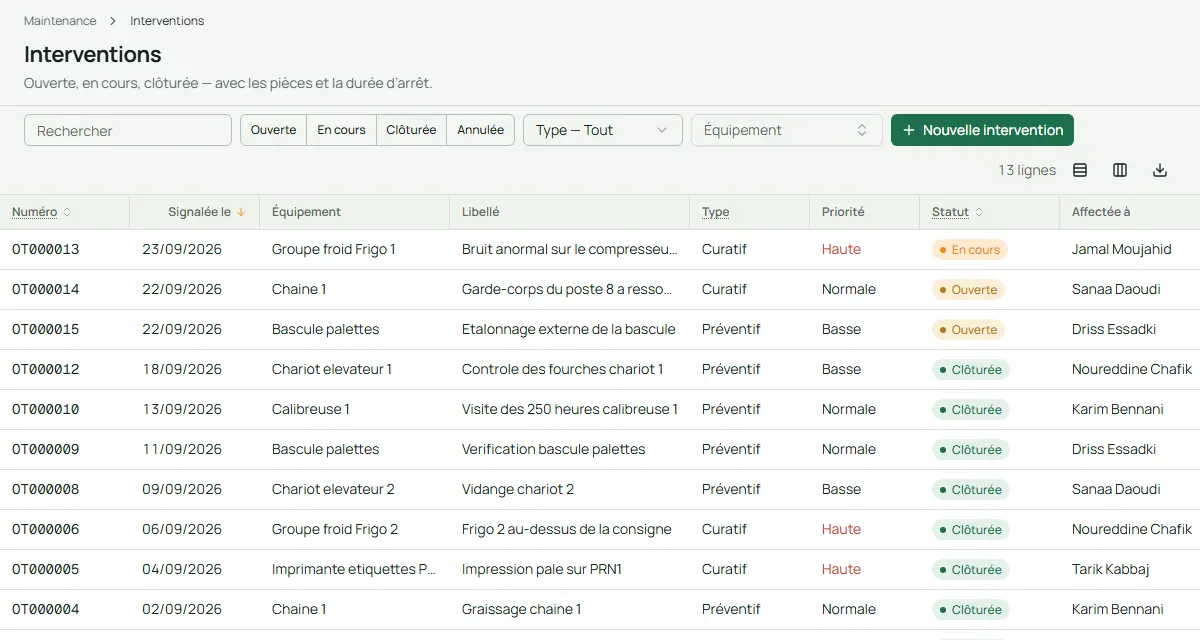This screenshot has height=640, width=1200.
Task: Select row number OT000012
Action: click(x=46, y=369)
